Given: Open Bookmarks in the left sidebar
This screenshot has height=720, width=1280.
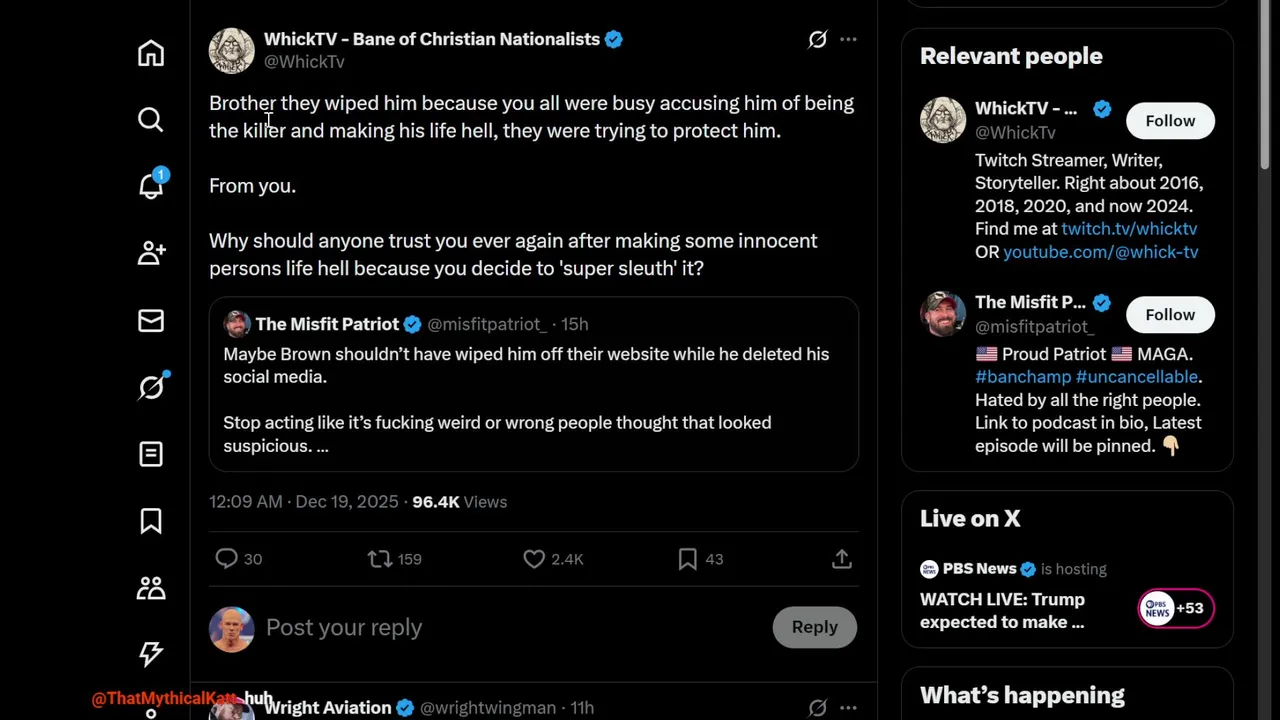Looking at the screenshot, I should tap(151, 521).
